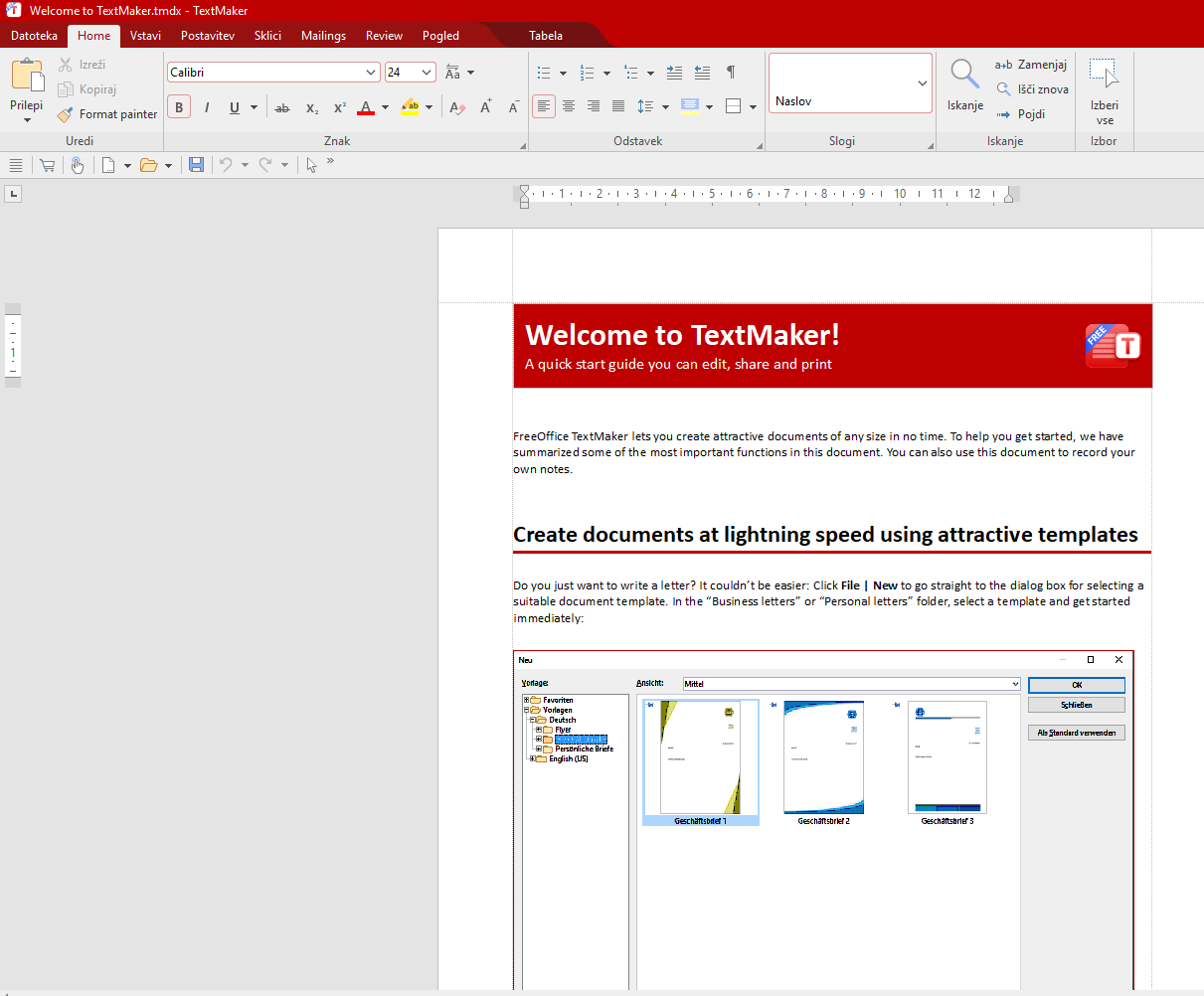Image resolution: width=1204 pixels, height=996 pixels.
Task: Click Izberi vse (select all) button
Action: [x=1105, y=89]
